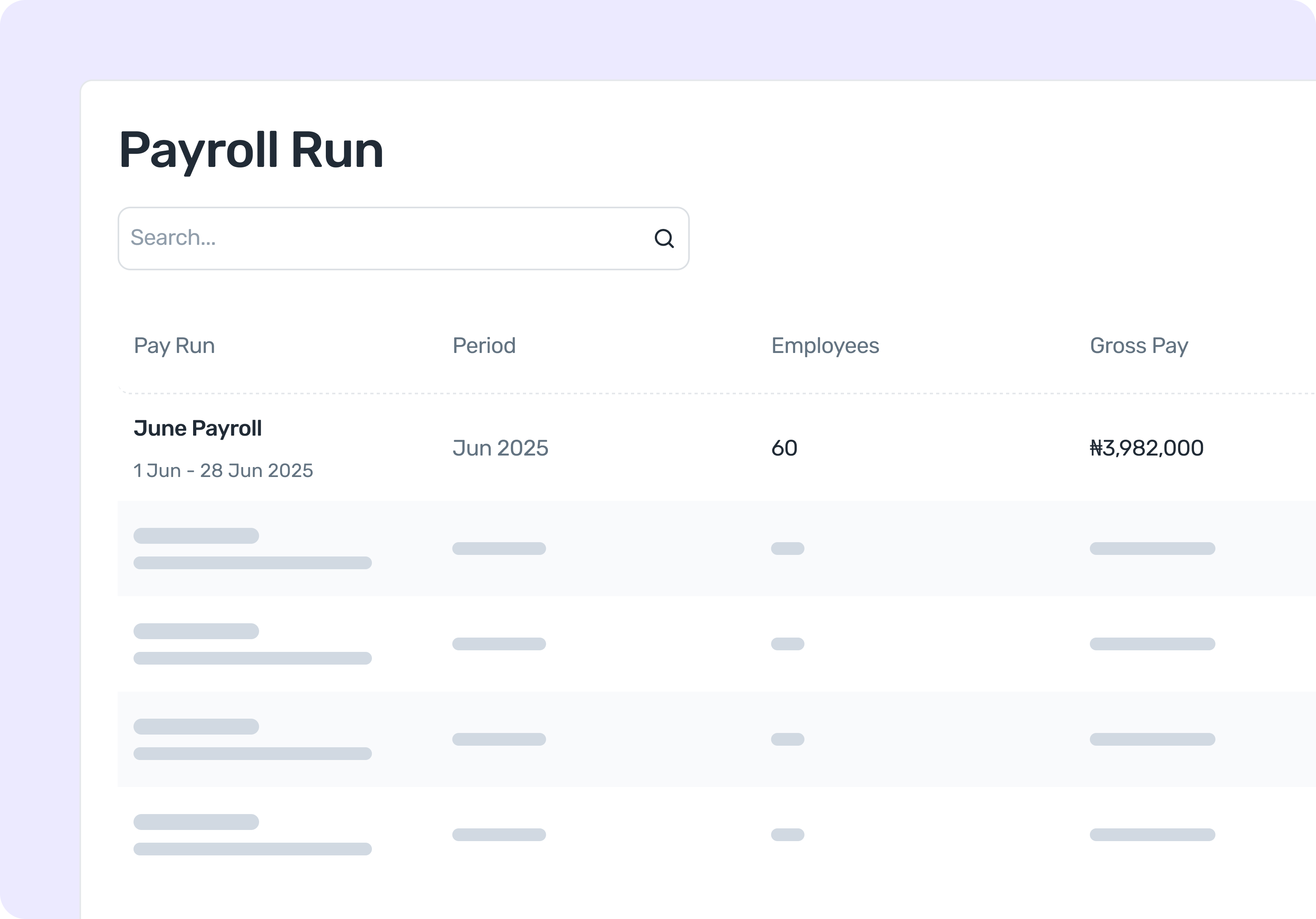Click second placeholder row employees skeleton
This screenshot has width=1316, height=919.
[788, 644]
